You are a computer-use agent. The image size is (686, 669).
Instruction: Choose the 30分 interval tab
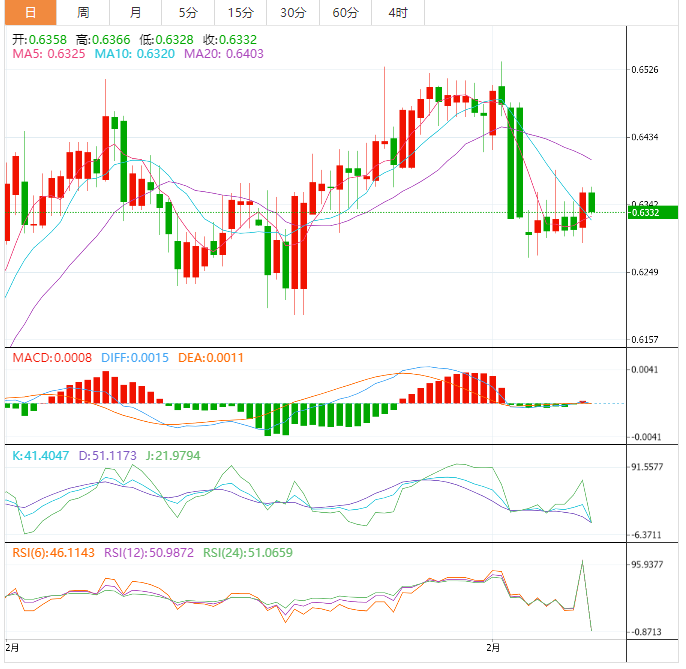(293, 13)
